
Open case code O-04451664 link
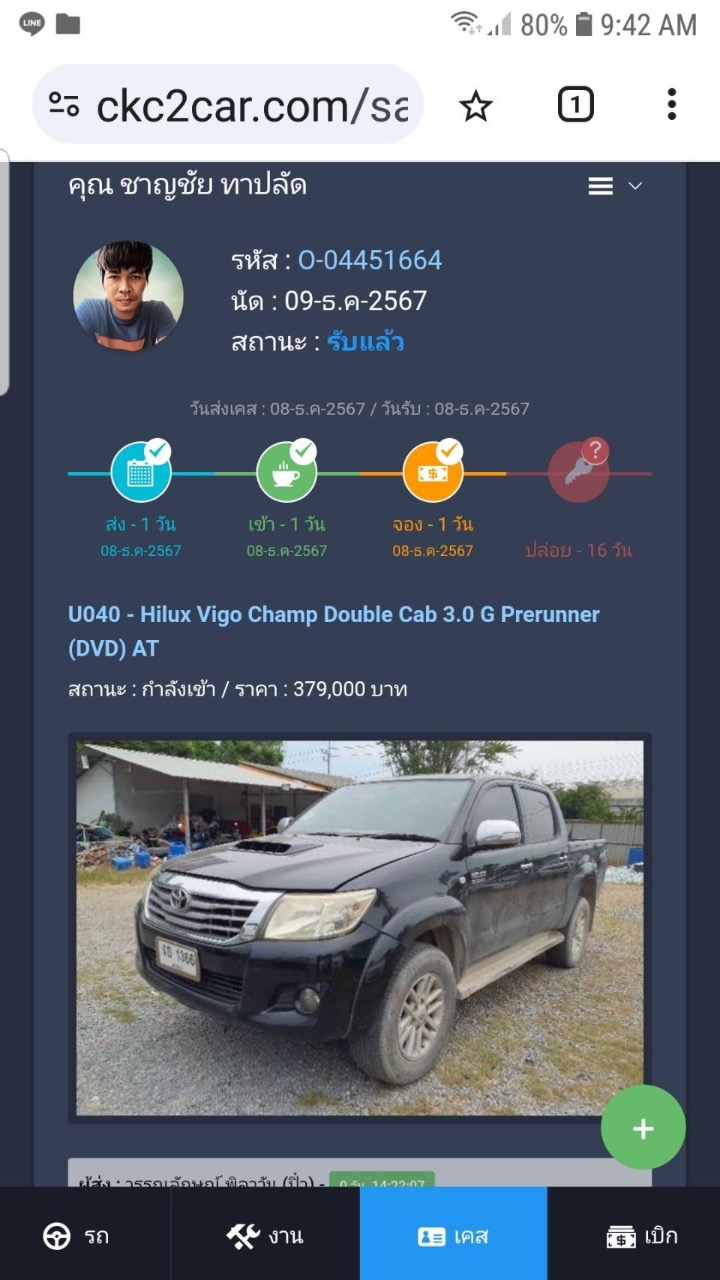[x=370, y=260]
